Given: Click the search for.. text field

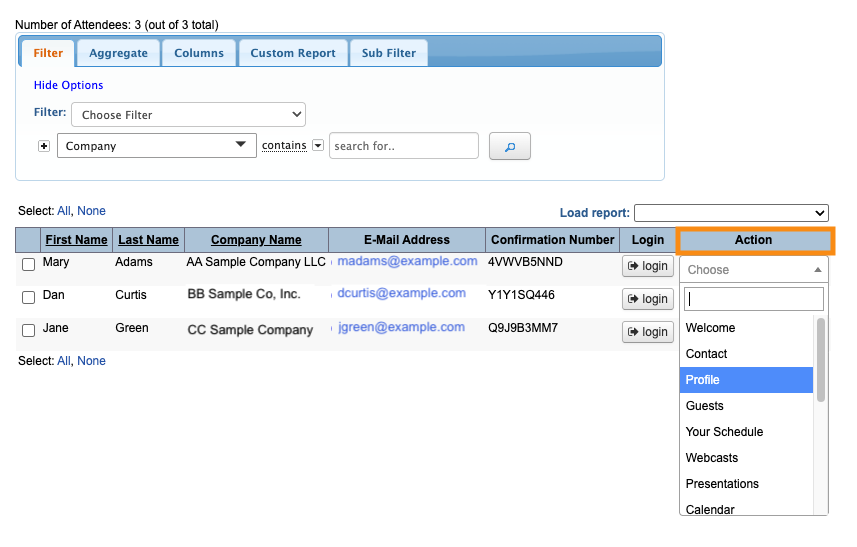Looking at the screenshot, I should tap(403, 146).
